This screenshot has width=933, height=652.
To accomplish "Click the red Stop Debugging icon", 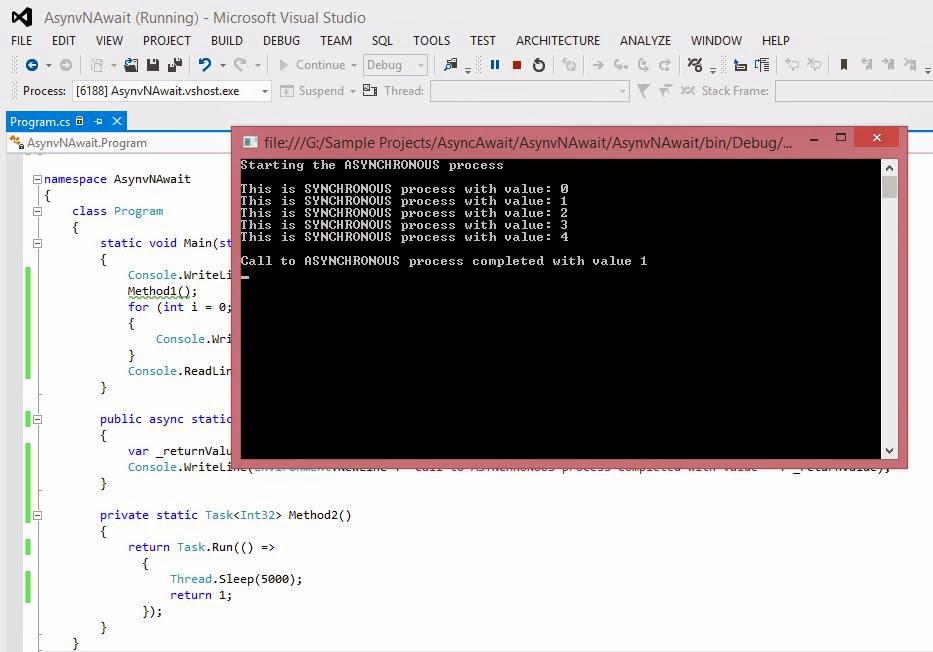I will (517, 65).
